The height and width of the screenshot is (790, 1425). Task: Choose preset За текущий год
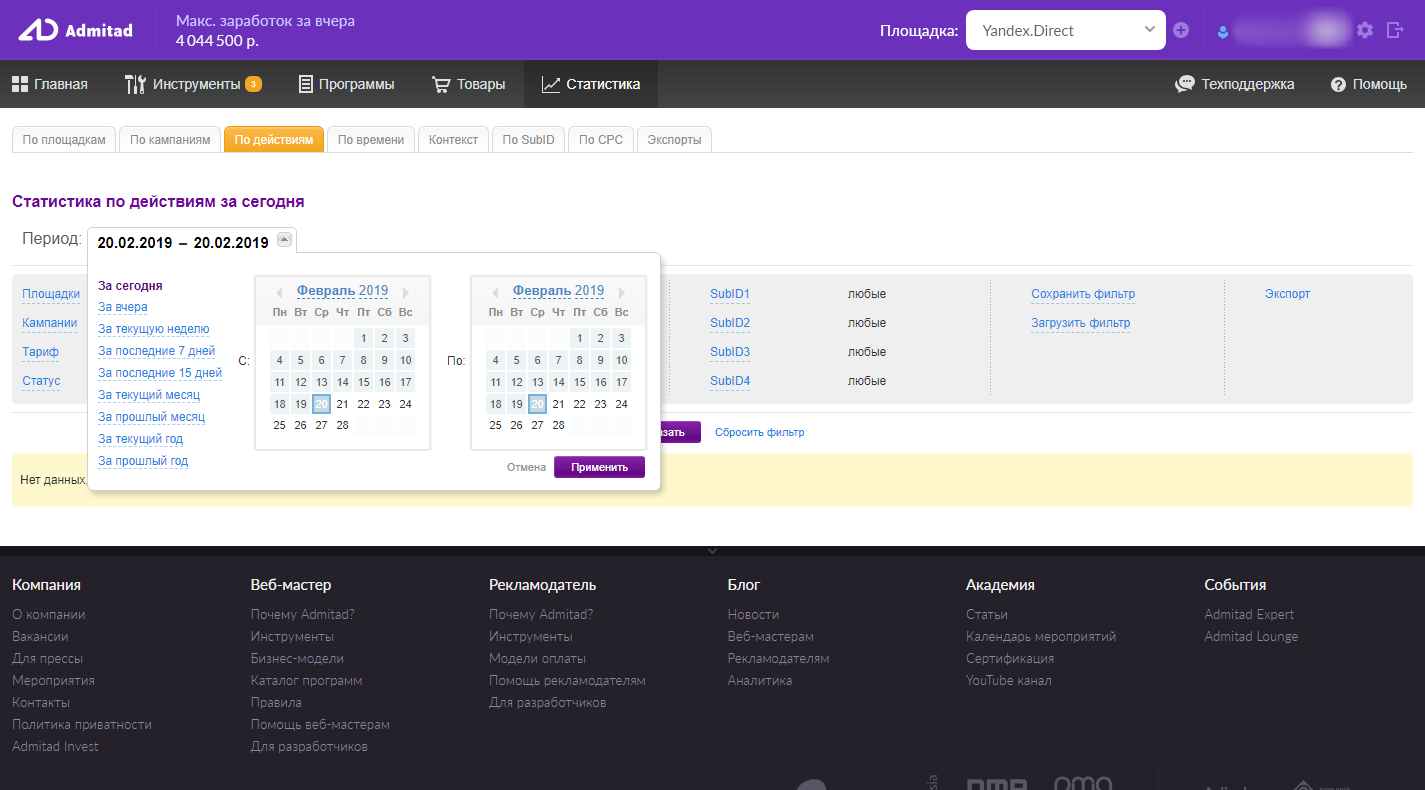tap(141, 439)
